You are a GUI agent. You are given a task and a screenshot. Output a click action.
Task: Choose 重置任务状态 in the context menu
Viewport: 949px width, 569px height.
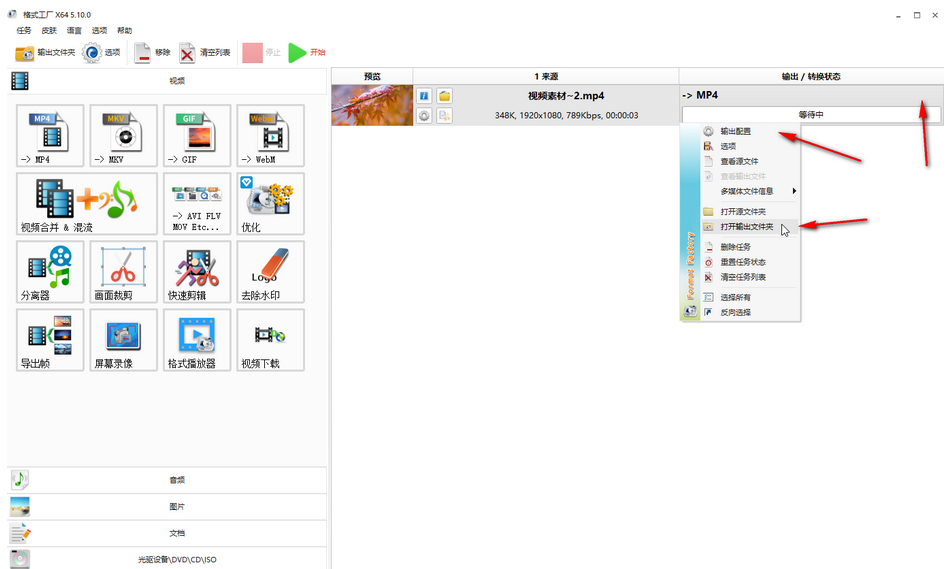pos(750,262)
